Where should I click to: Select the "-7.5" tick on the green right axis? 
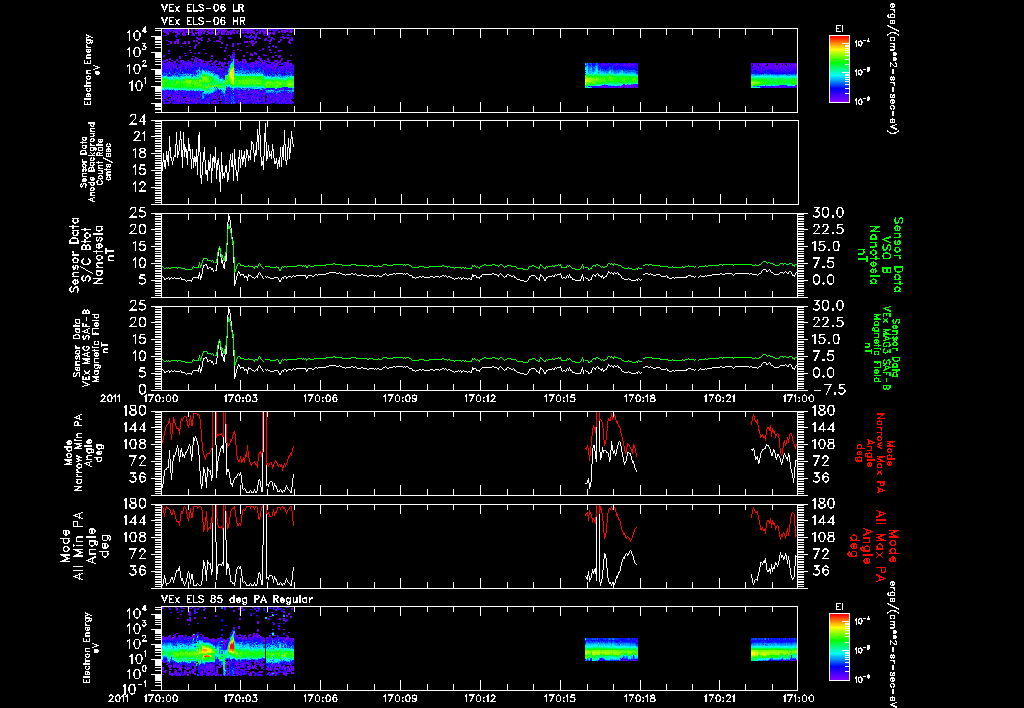pyautogui.click(x=828, y=390)
